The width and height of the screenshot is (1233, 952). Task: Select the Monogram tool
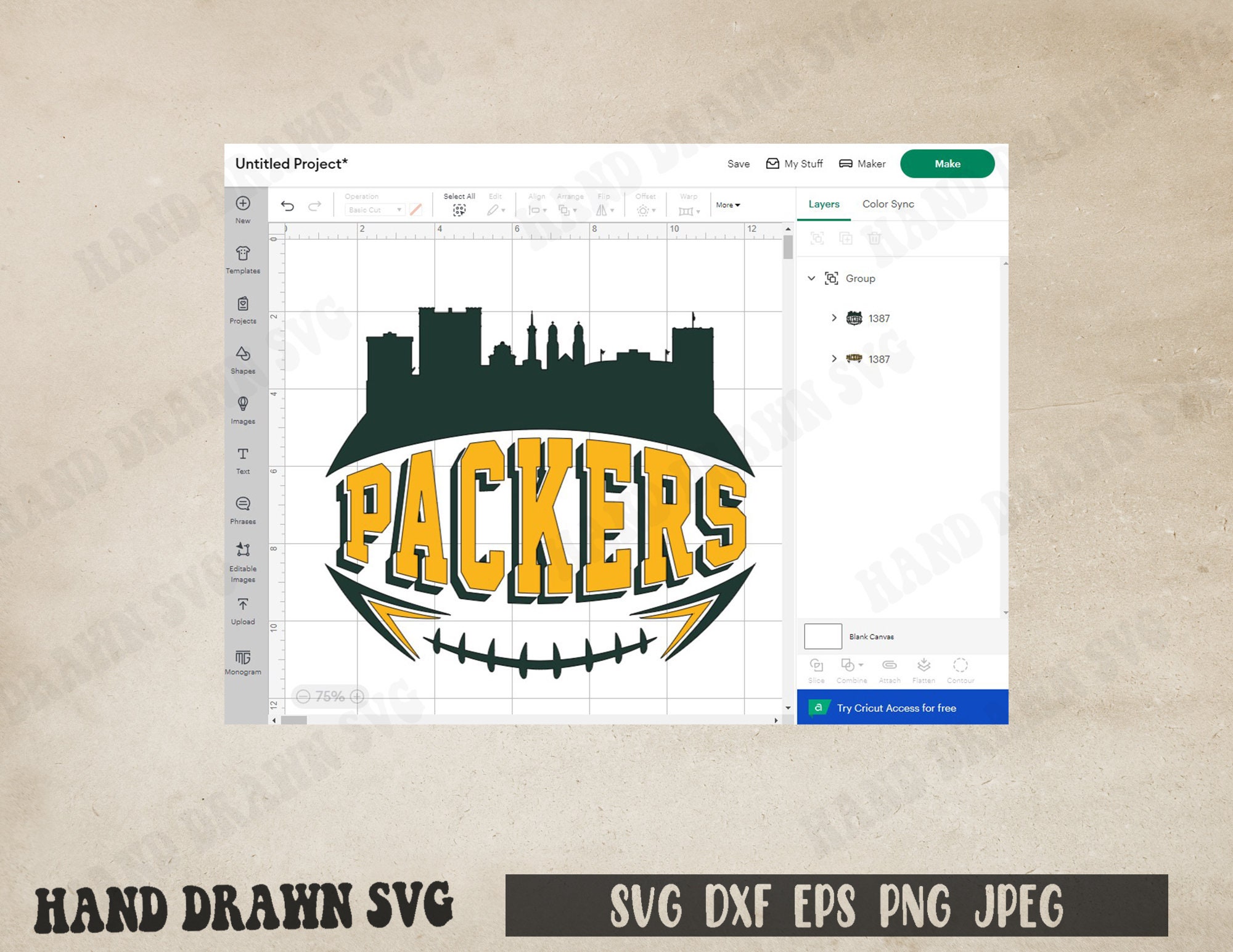[243, 660]
